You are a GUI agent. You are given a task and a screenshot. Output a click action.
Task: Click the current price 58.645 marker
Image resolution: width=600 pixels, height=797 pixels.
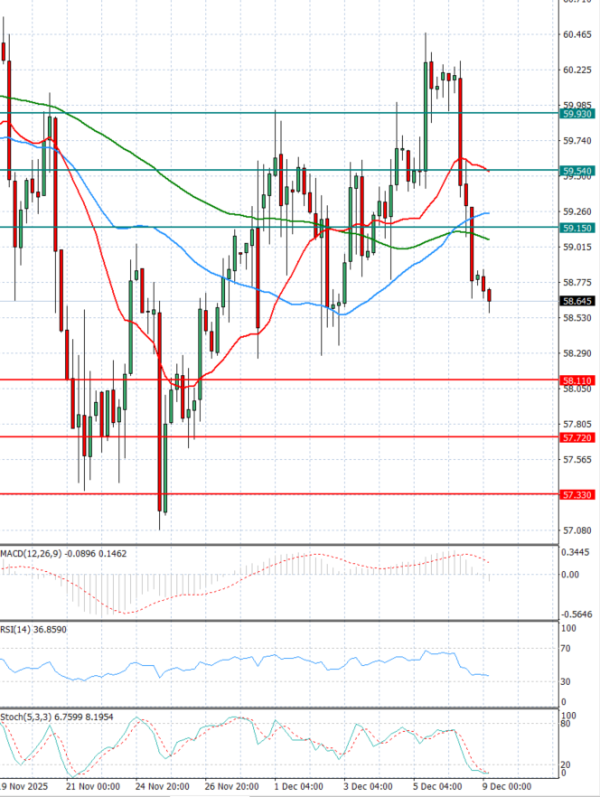[575, 300]
